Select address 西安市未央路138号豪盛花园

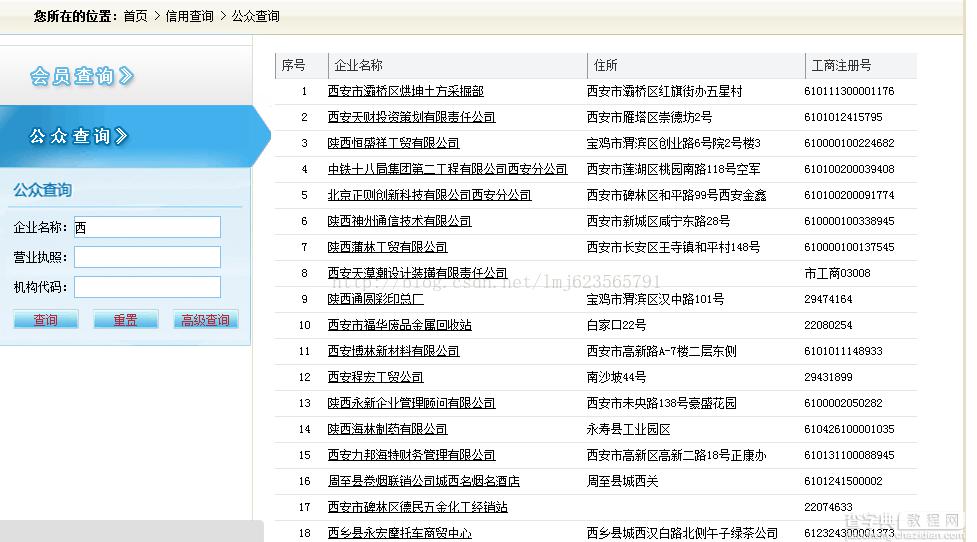coord(662,403)
